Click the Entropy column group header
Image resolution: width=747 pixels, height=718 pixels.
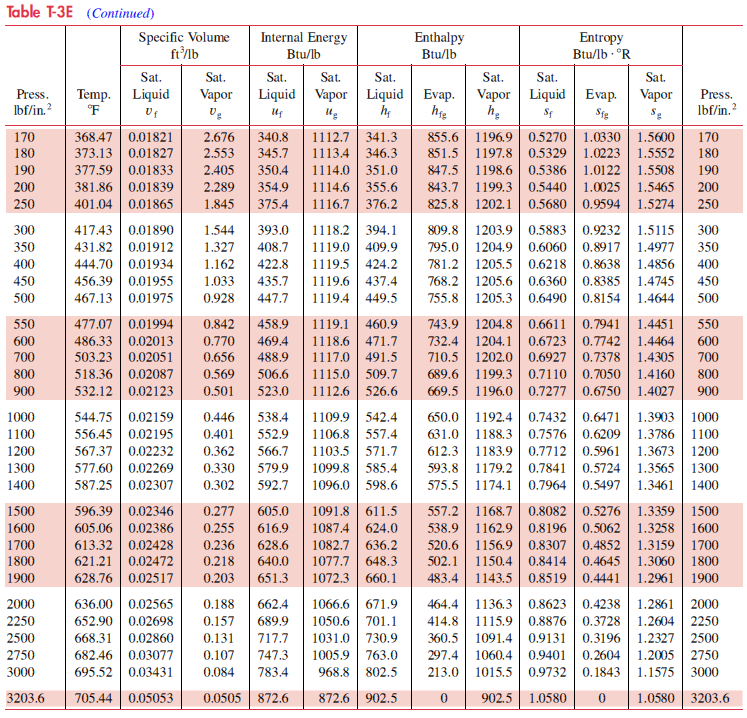[601, 45]
